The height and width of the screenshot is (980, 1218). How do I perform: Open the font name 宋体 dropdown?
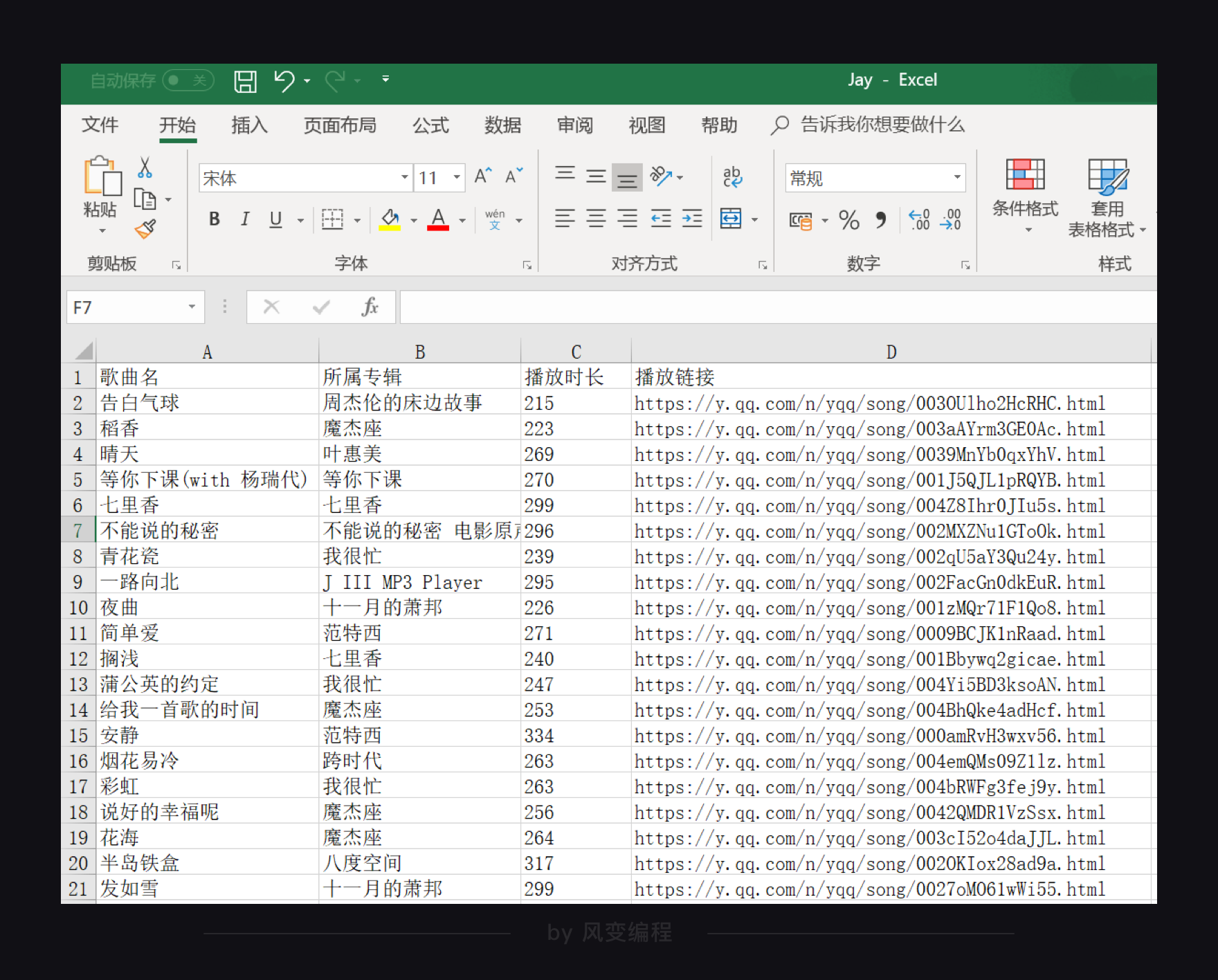[x=405, y=178]
